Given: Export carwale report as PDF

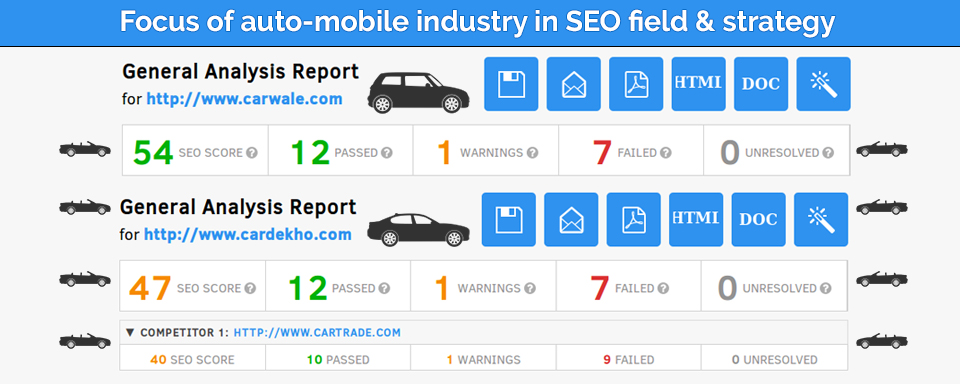Looking at the screenshot, I should point(636,84).
